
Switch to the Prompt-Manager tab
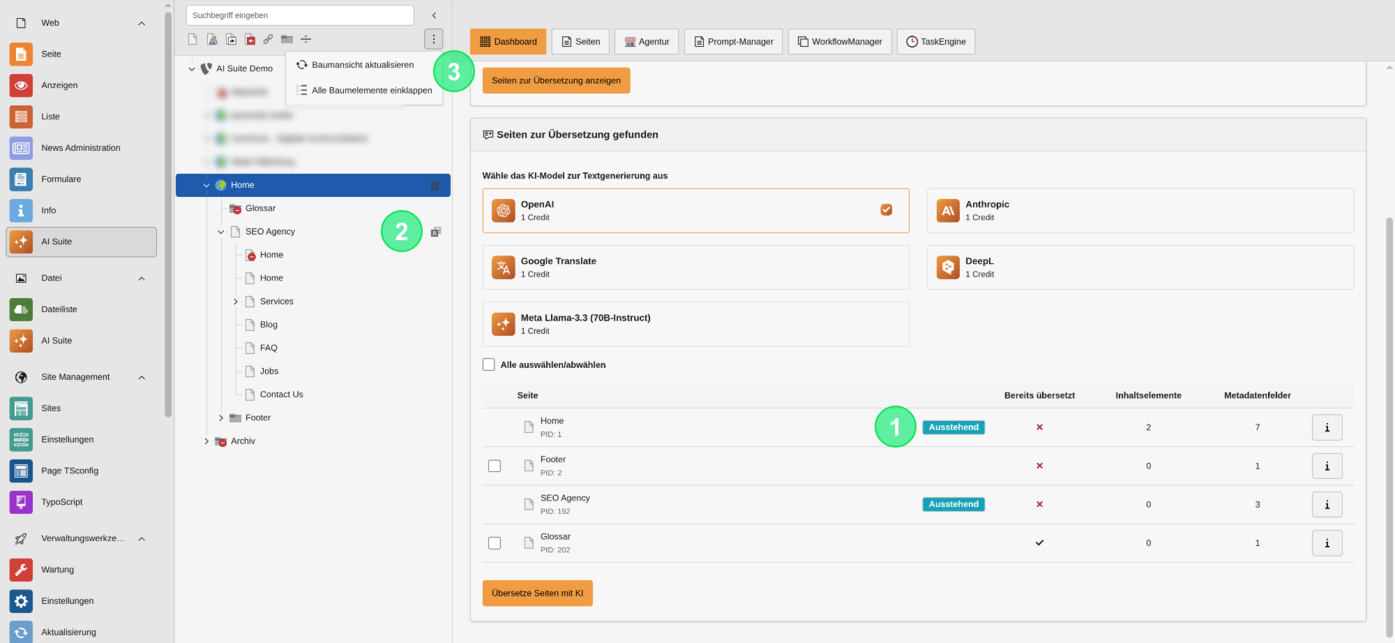coord(733,42)
